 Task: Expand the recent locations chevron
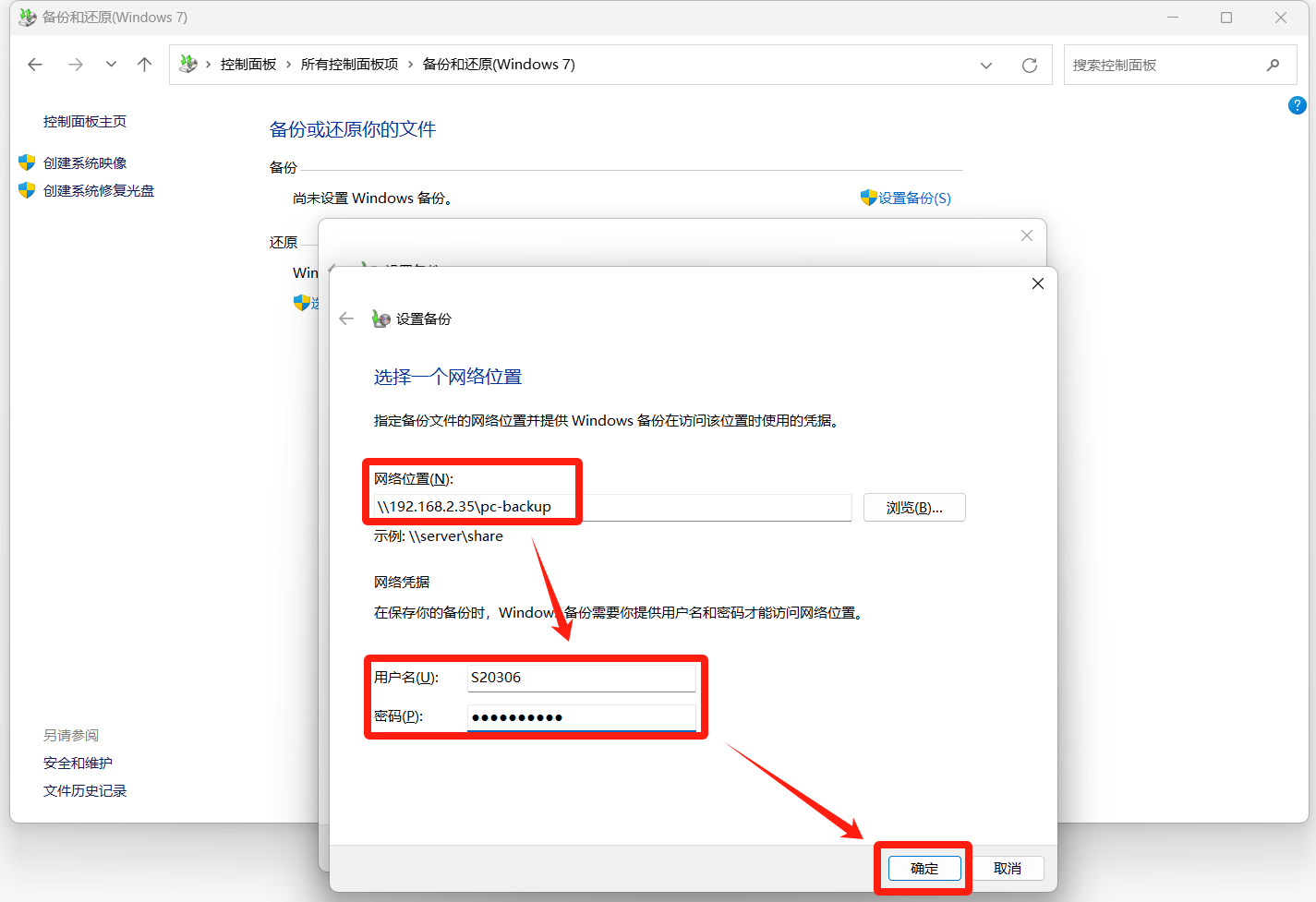(111, 65)
